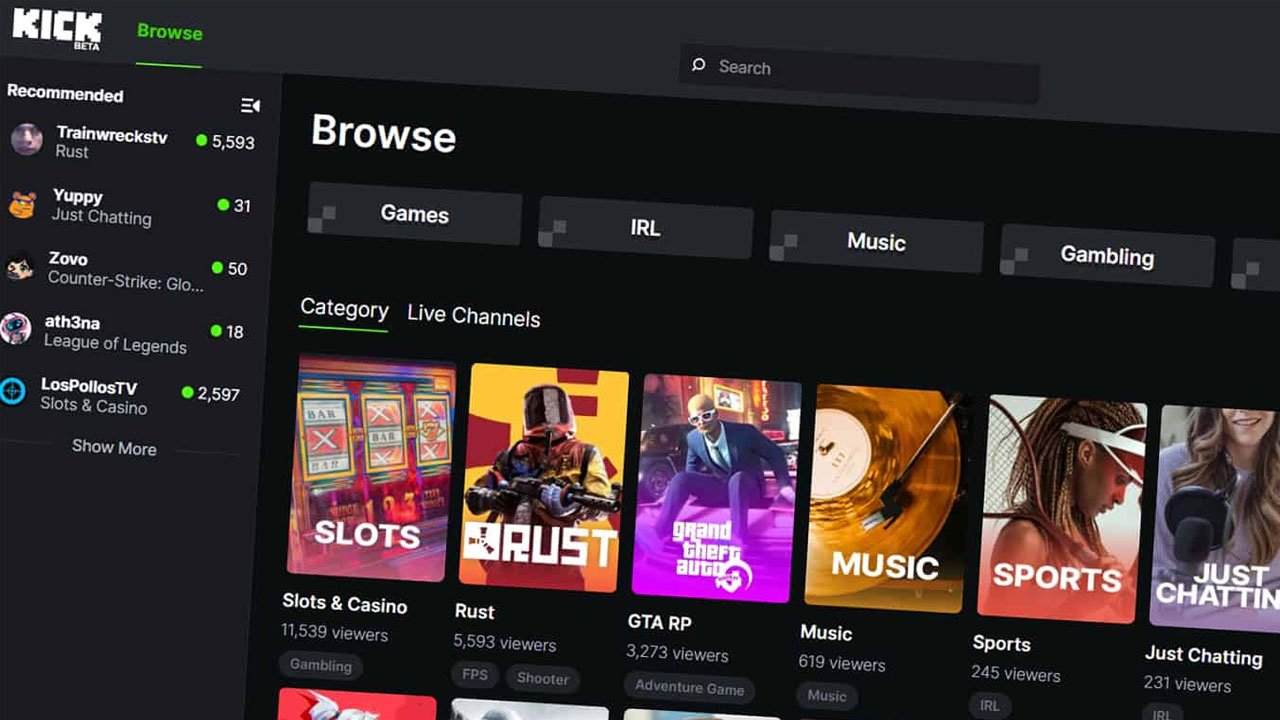The height and width of the screenshot is (720, 1280).
Task: Click the '11,539 viewers' text
Action: coord(334,632)
